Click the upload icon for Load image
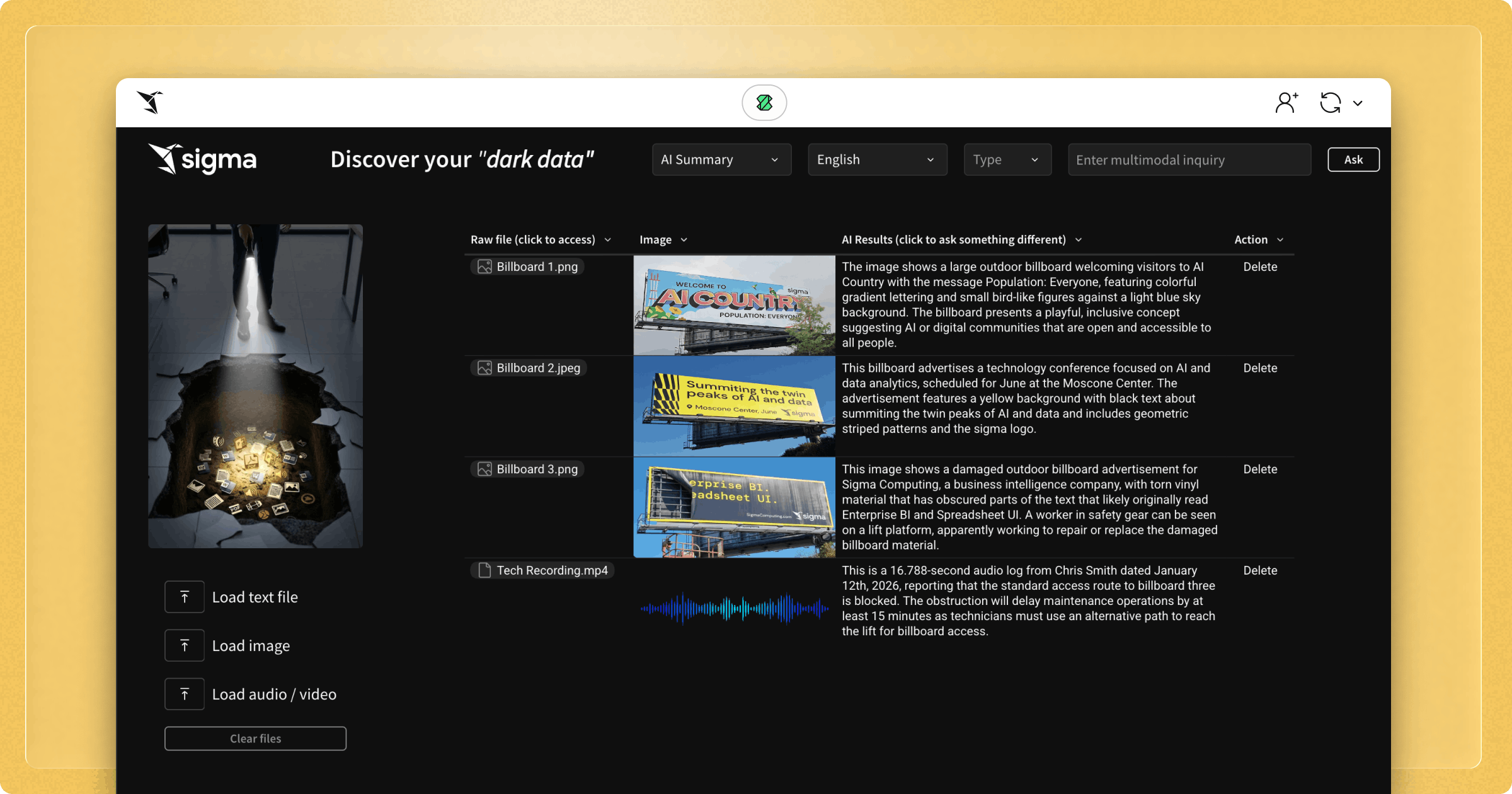1512x794 pixels. pyautogui.click(x=185, y=645)
